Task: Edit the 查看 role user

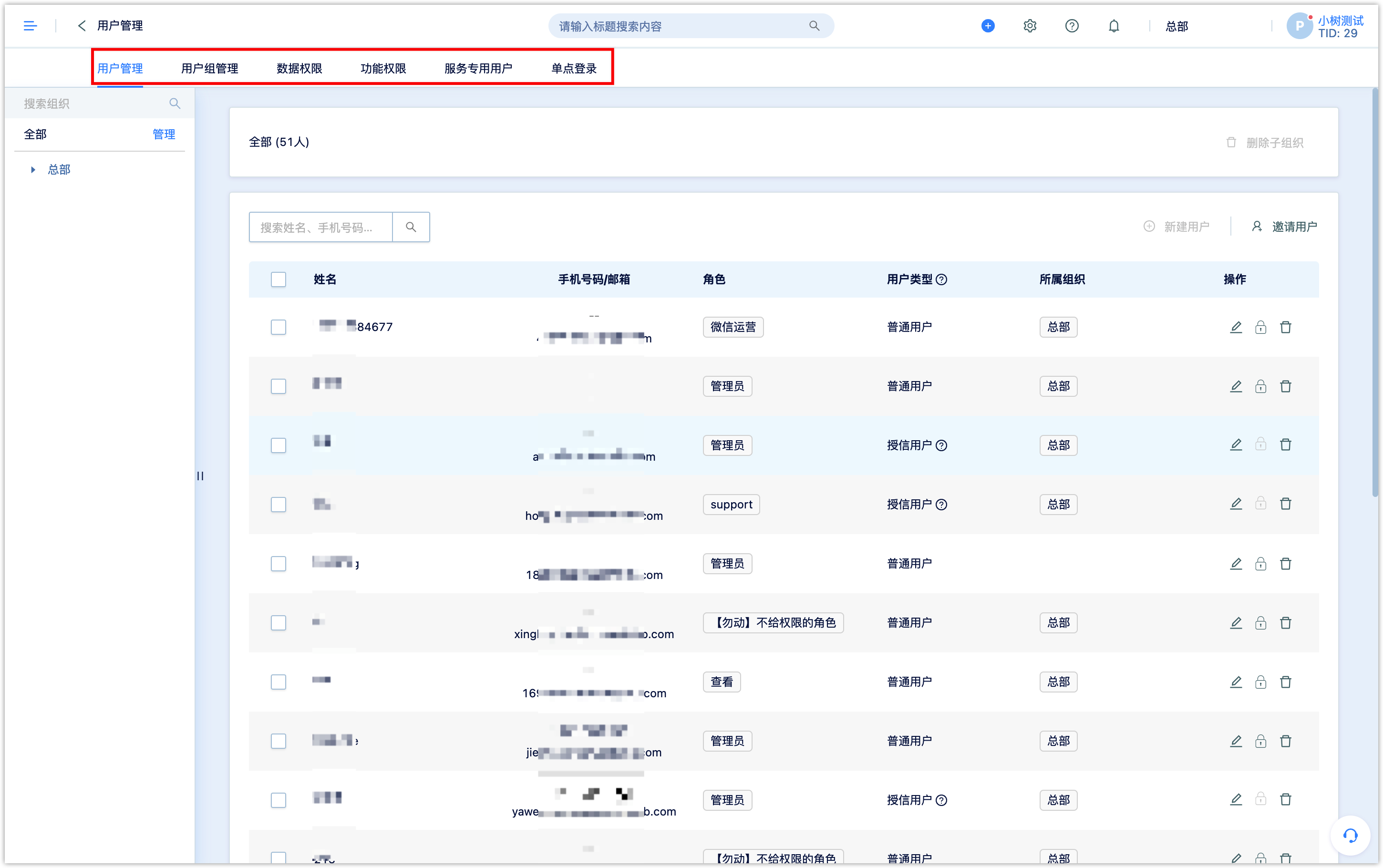Action: point(1236,682)
